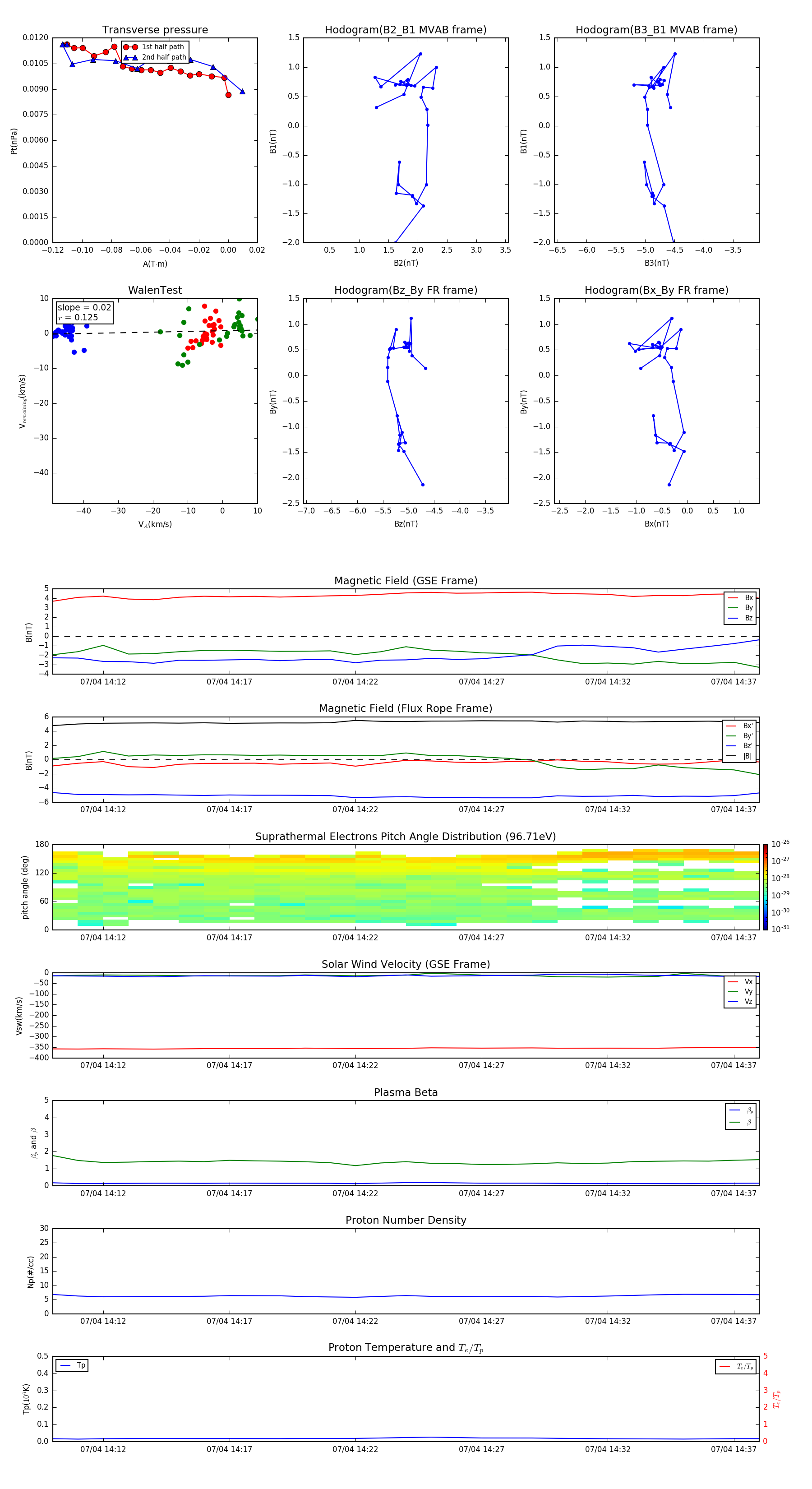Select the "r = 0.125" annotation

[x=78, y=317]
